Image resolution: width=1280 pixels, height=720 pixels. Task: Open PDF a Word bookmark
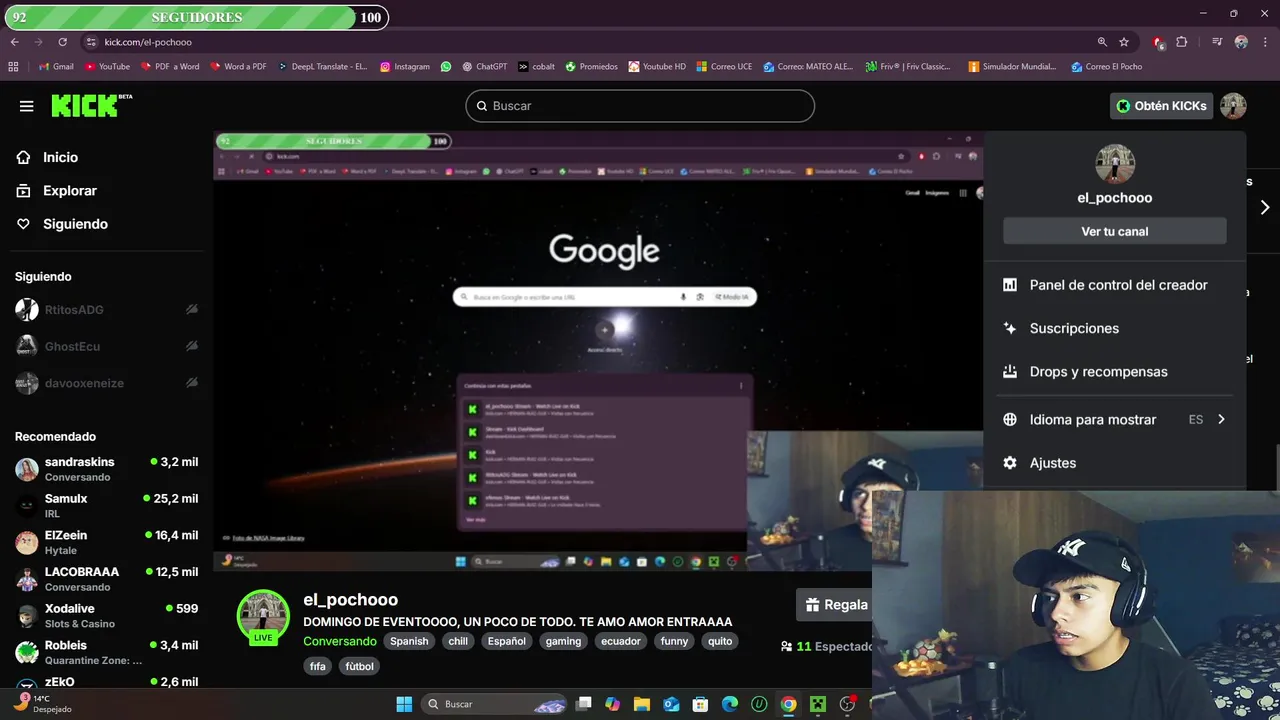click(x=170, y=67)
